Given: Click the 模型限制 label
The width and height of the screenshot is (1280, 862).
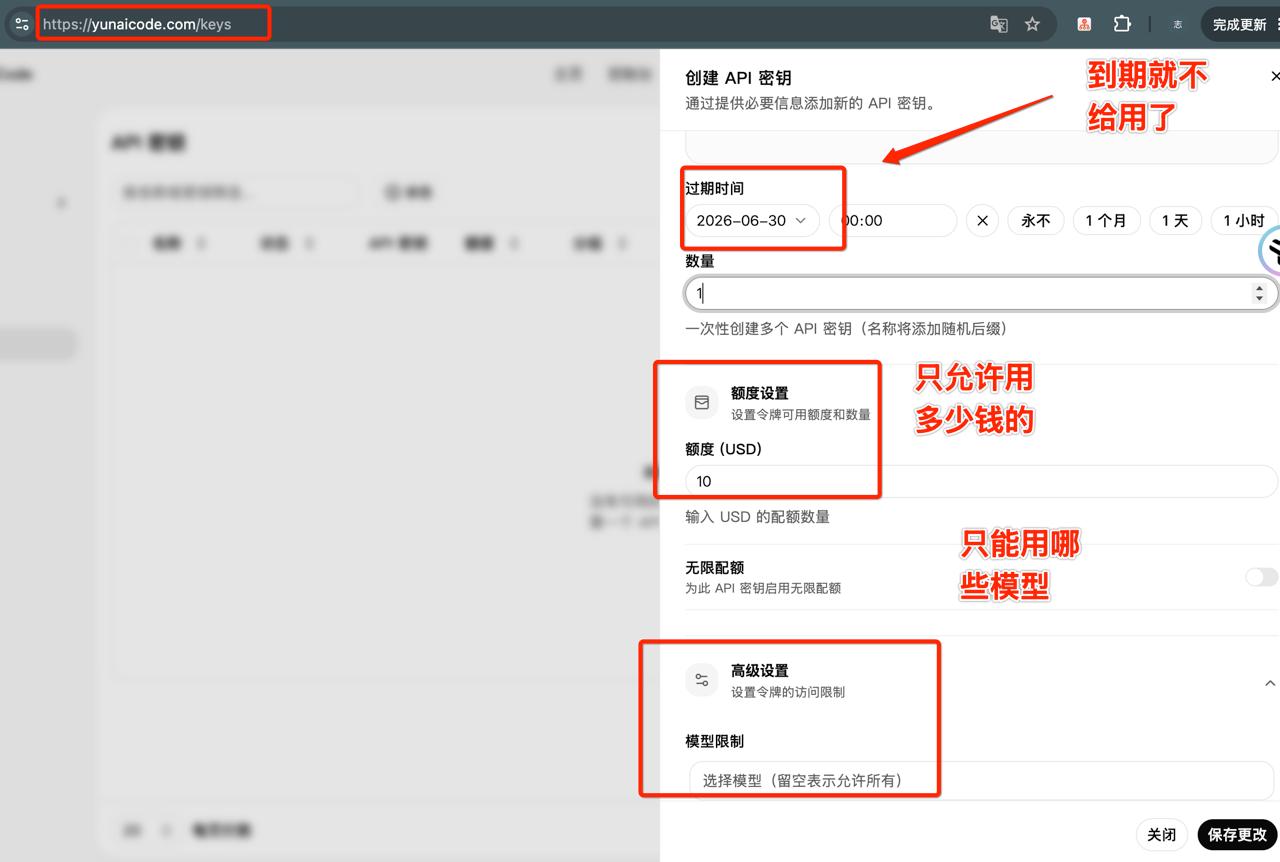Looking at the screenshot, I should [714, 741].
